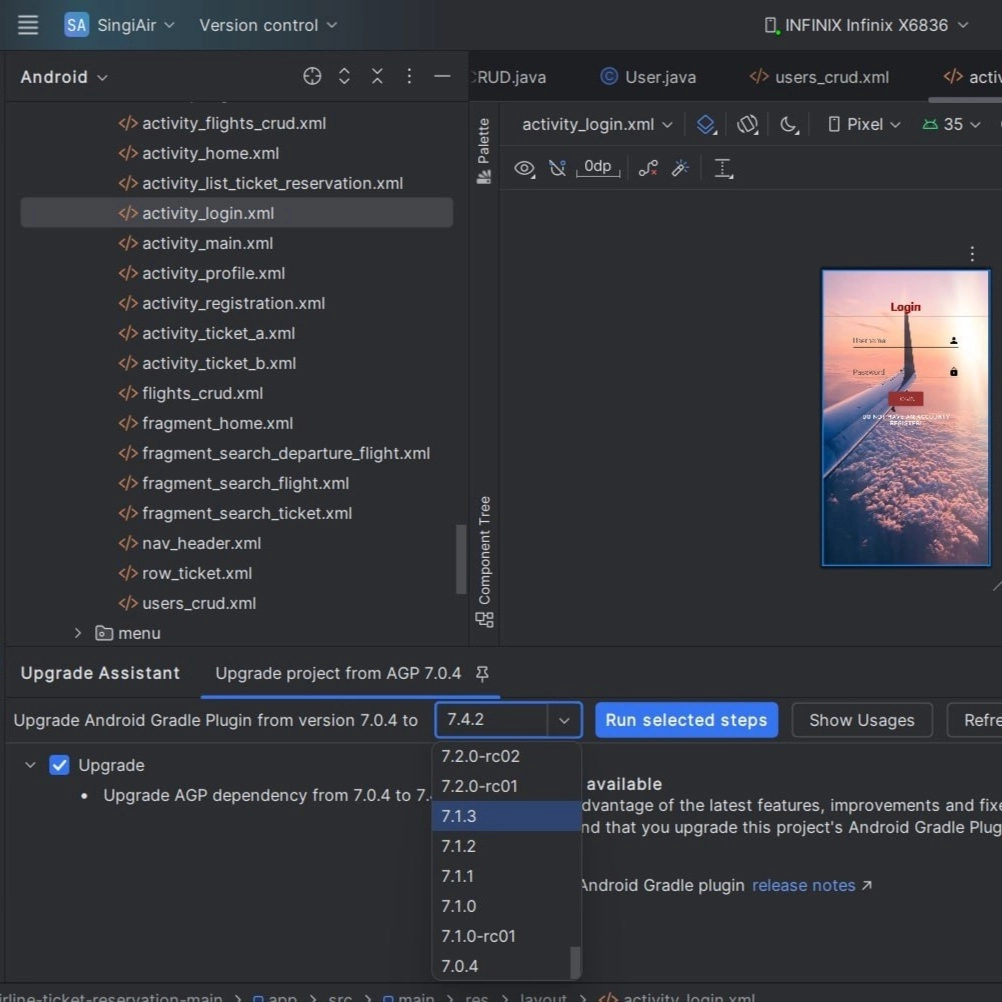Click the Expand All icon in project panel
Screen dimensions: 1002x1002
(345, 77)
